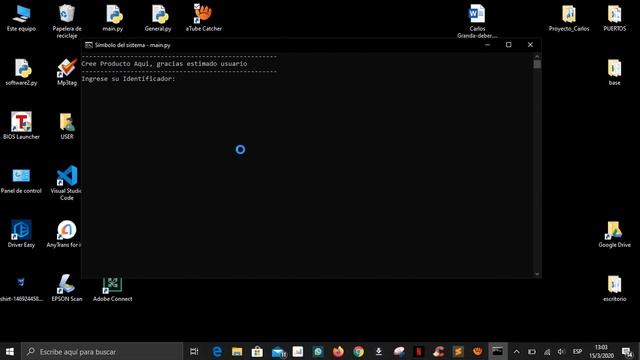The image size is (640, 360).
Task: Open Microsoft Store from taskbar
Action: click(x=257, y=351)
